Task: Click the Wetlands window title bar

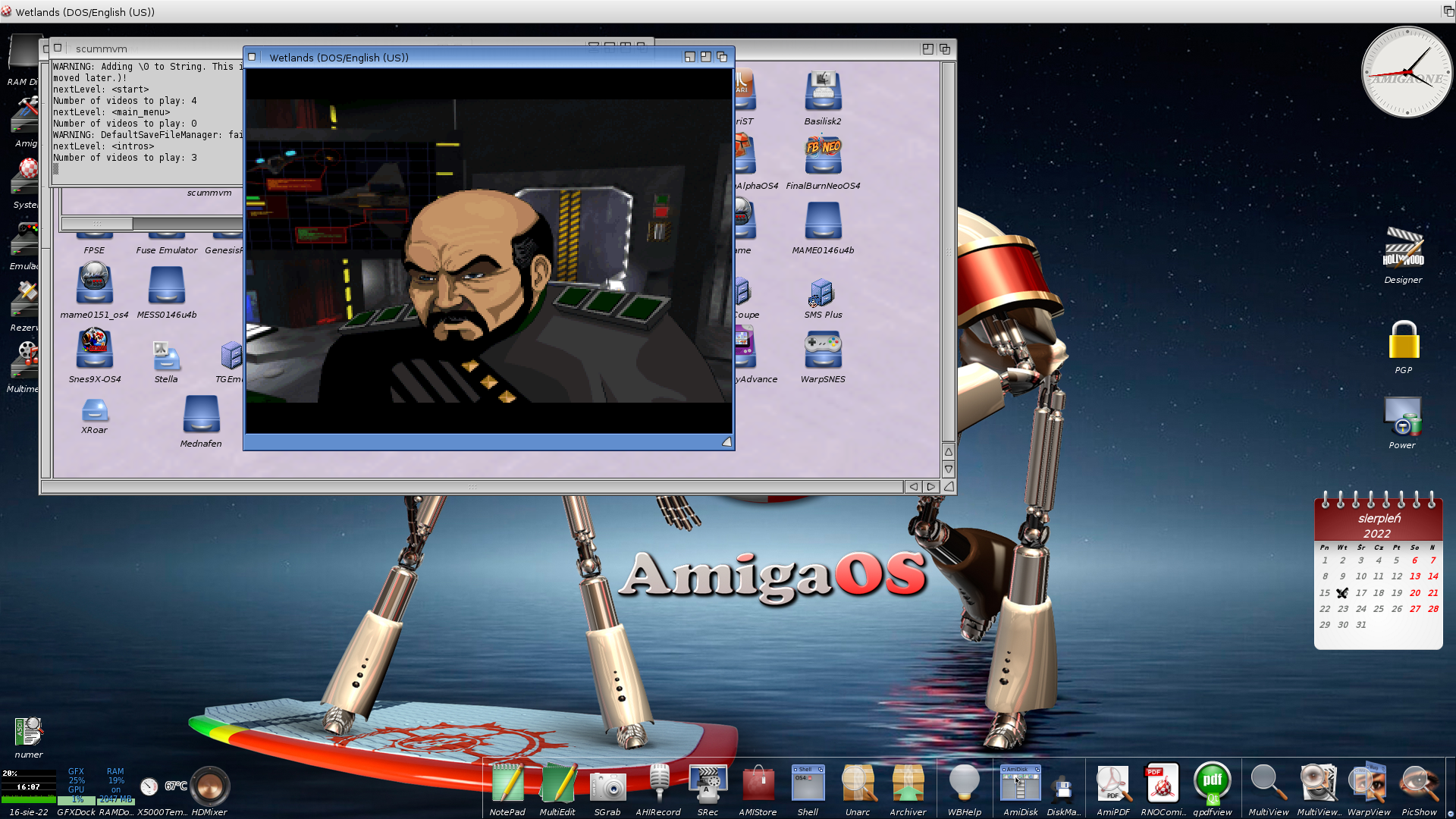Action: click(470, 58)
